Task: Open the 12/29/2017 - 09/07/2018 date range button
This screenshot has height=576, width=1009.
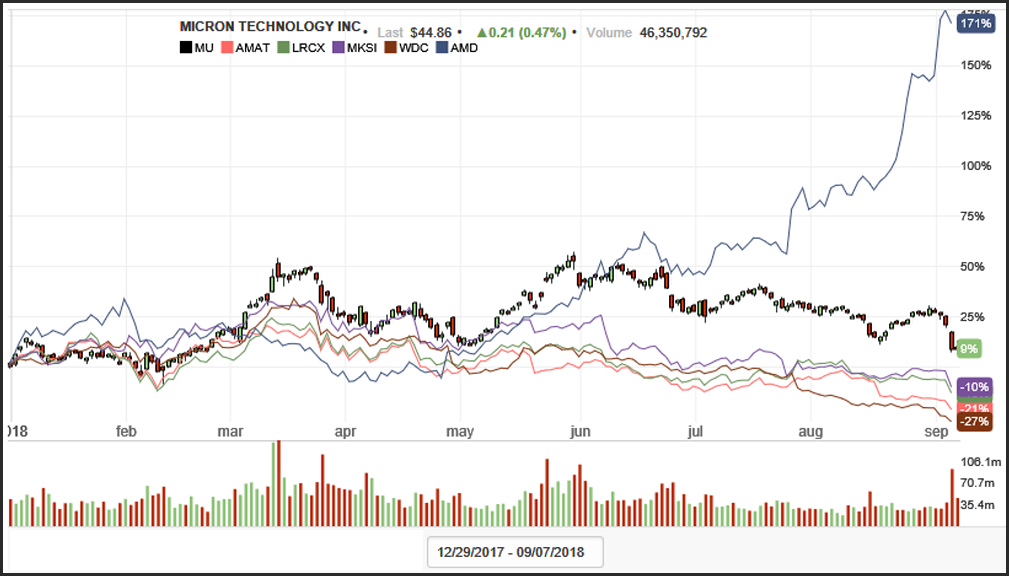Action: [515, 552]
